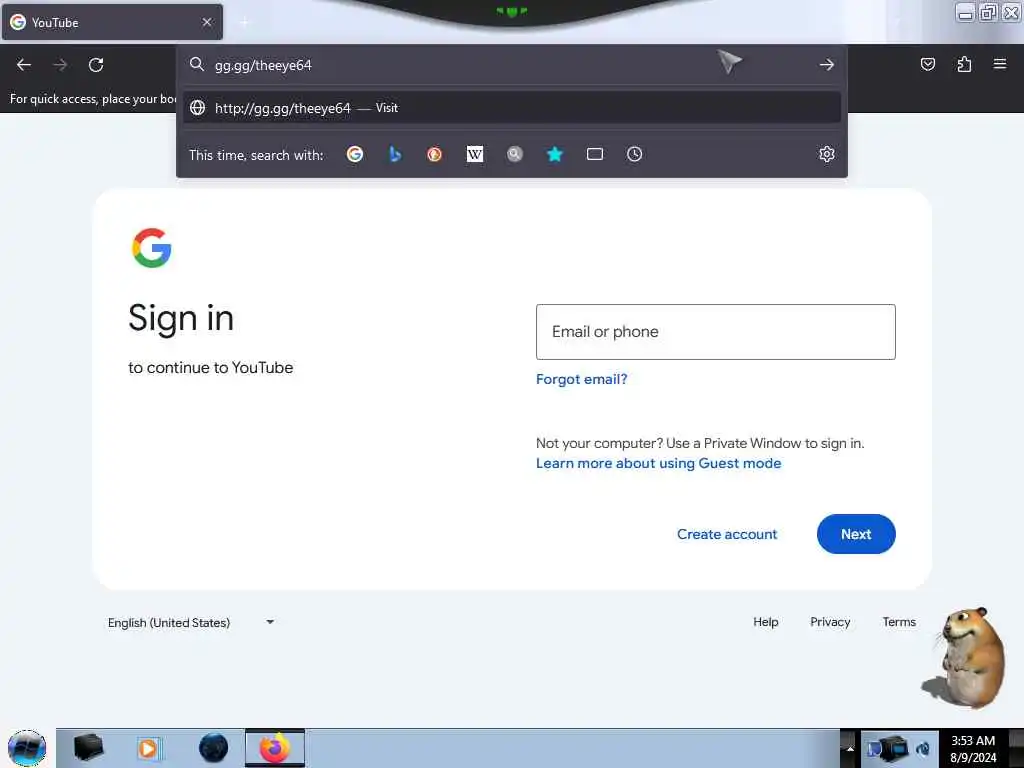Search this time with Google
Screen dimensions: 1024x768
click(355, 154)
